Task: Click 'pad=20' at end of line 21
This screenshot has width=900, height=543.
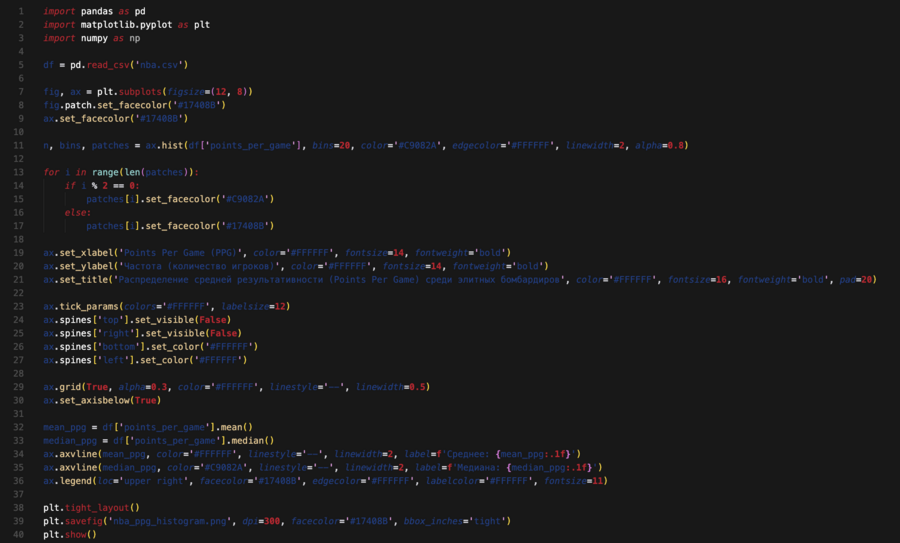Action: pos(858,280)
